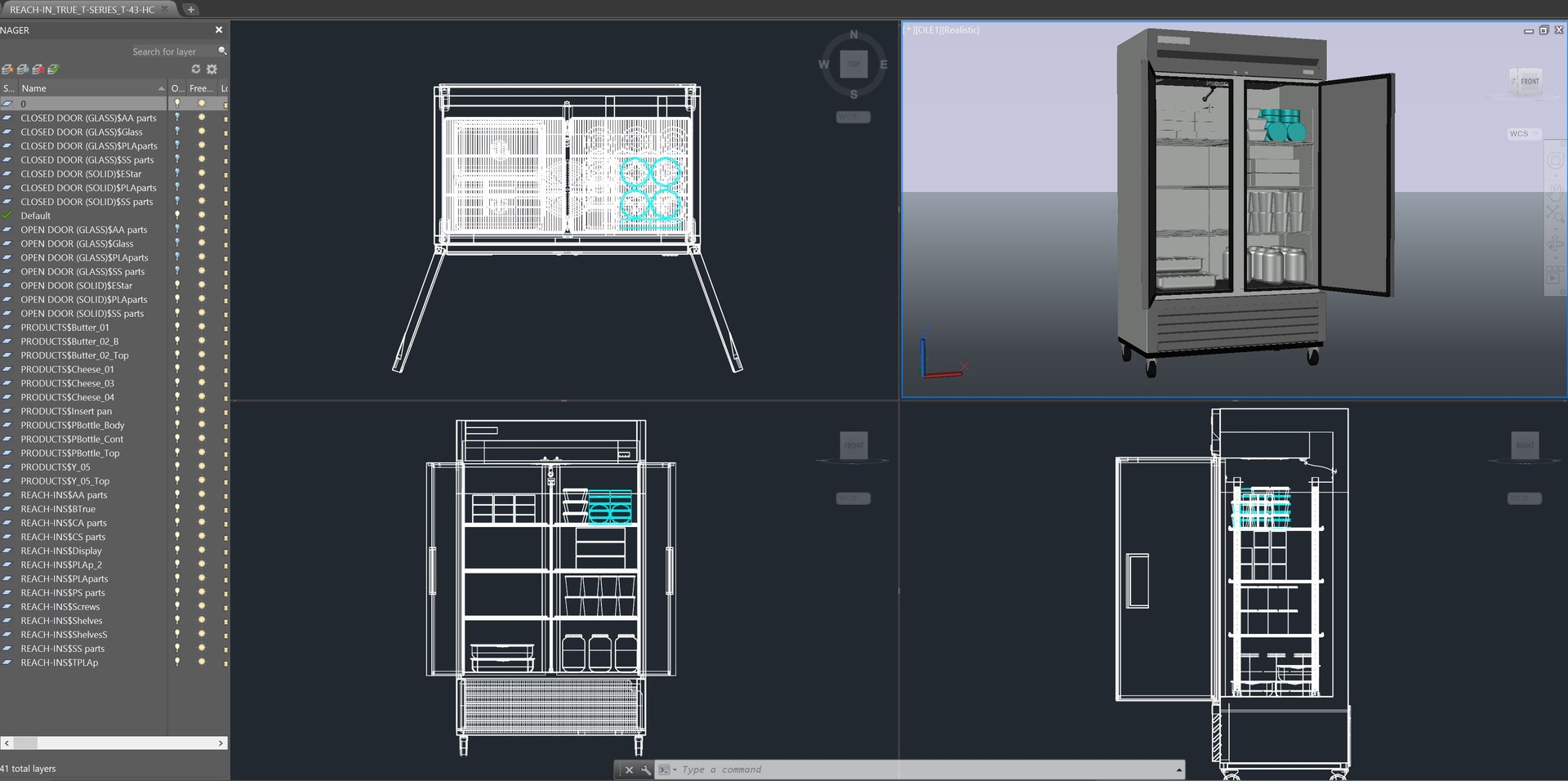Open the SteeringWheels from navigation bar
The width and height of the screenshot is (1568, 781).
[x=1555, y=161]
